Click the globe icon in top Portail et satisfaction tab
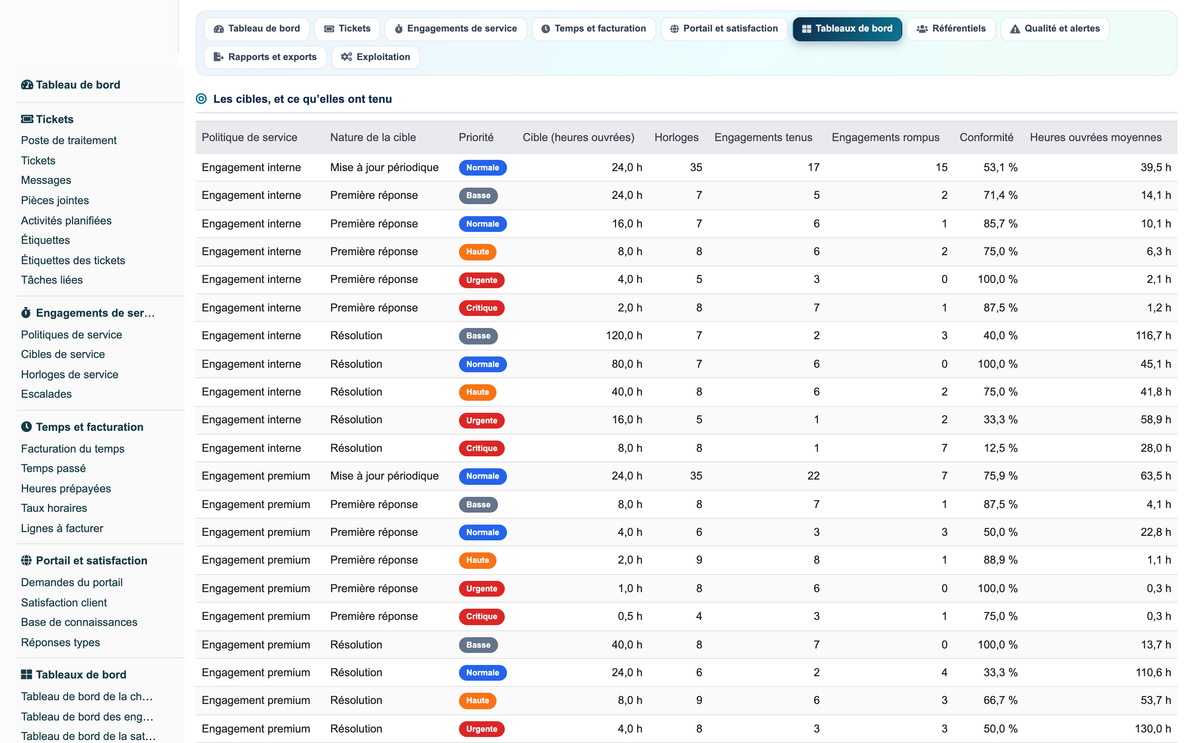Screen dimensions: 1200x743 674,29
